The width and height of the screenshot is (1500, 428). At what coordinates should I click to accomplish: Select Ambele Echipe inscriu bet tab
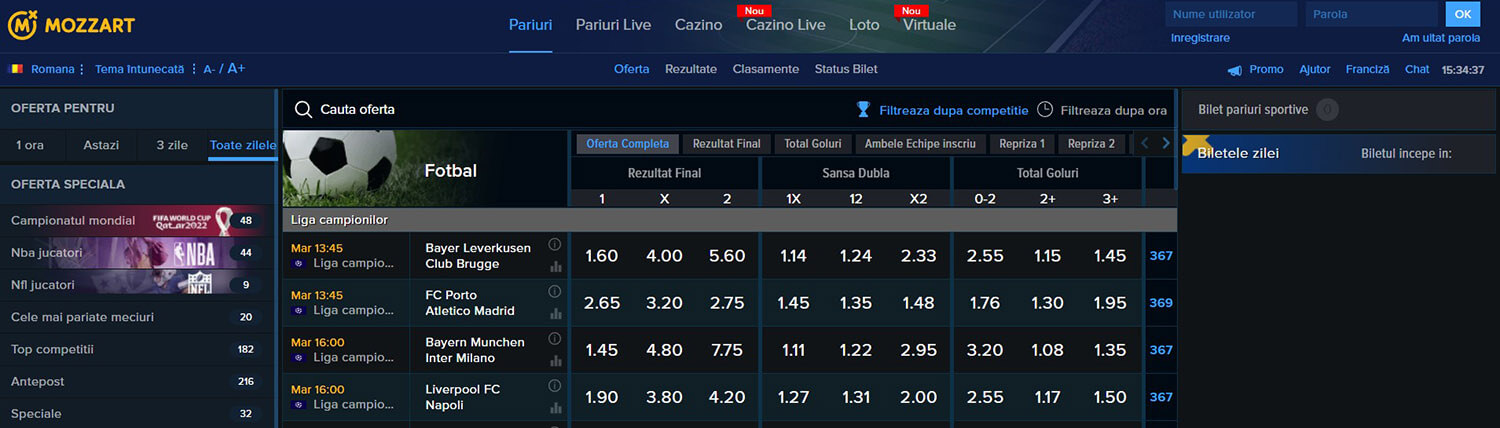(920, 144)
